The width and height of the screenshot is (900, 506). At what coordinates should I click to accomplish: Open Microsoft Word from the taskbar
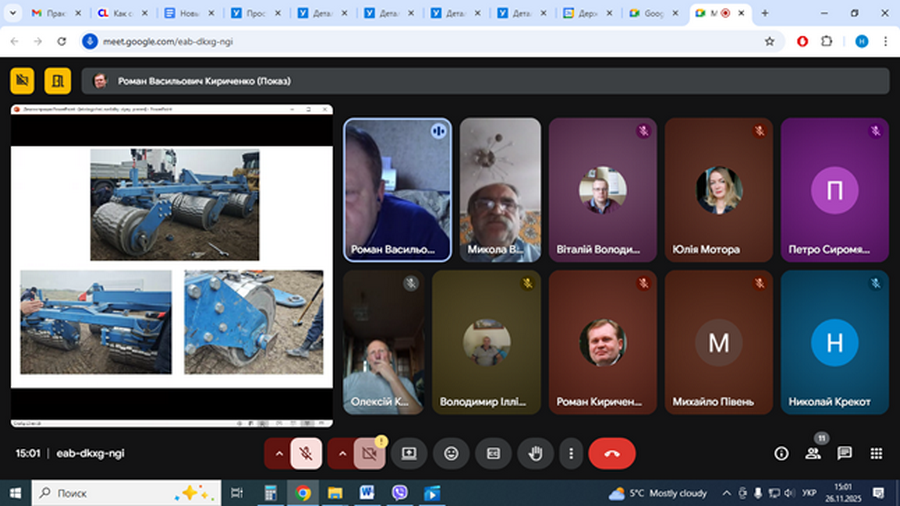[x=366, y=493]
